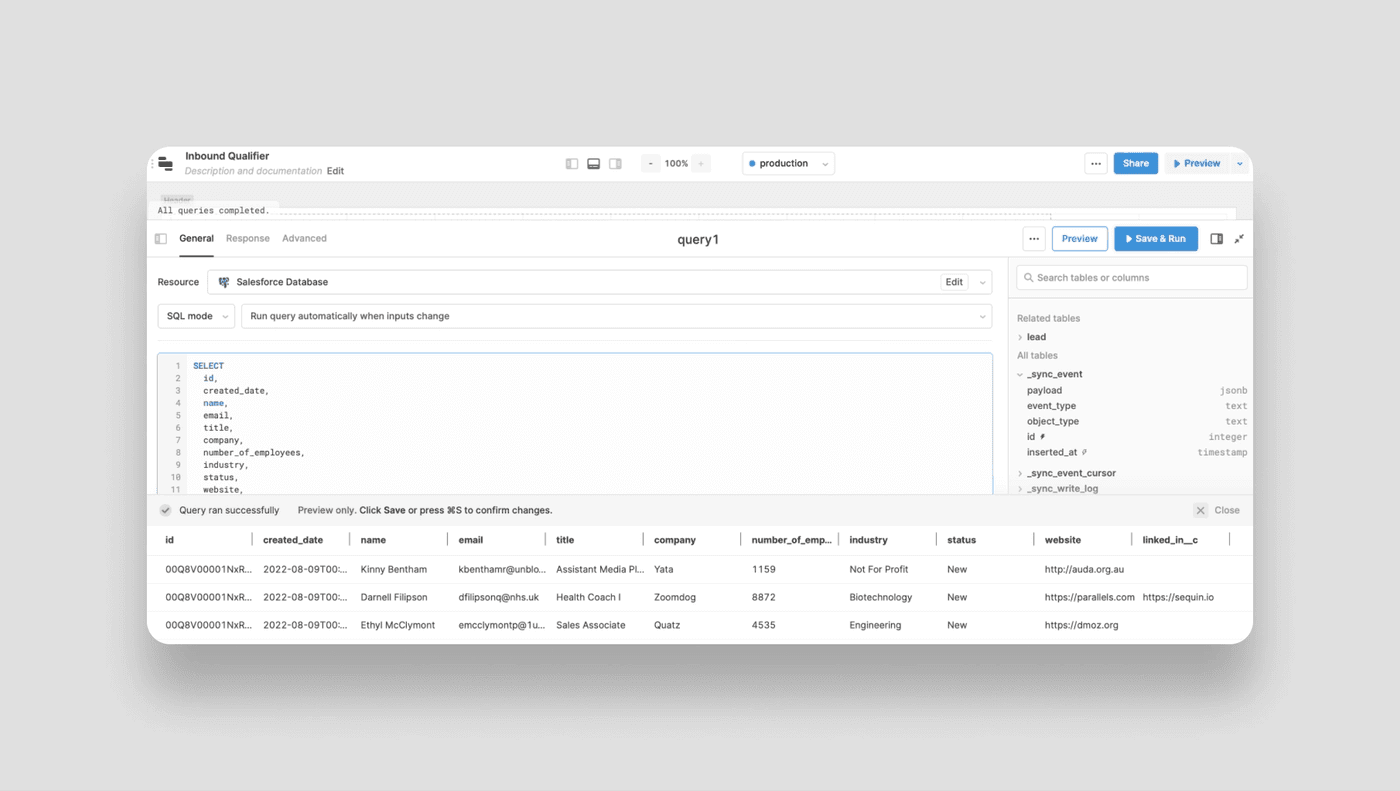Click the blue Share button
Image resolution: width=1400 pixels, height=791 pixels.
pos(1135,164)
